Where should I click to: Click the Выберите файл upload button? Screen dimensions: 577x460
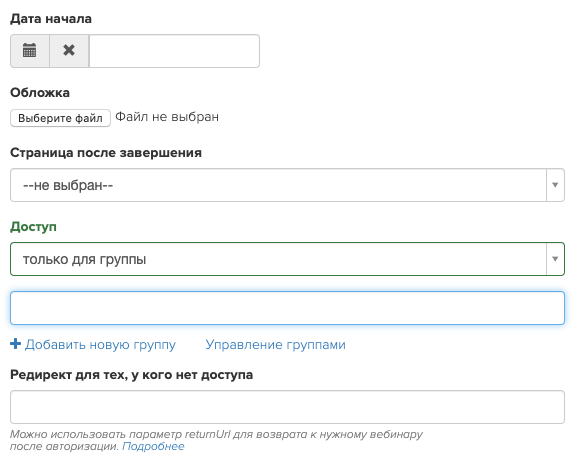(x=60, y=118)
